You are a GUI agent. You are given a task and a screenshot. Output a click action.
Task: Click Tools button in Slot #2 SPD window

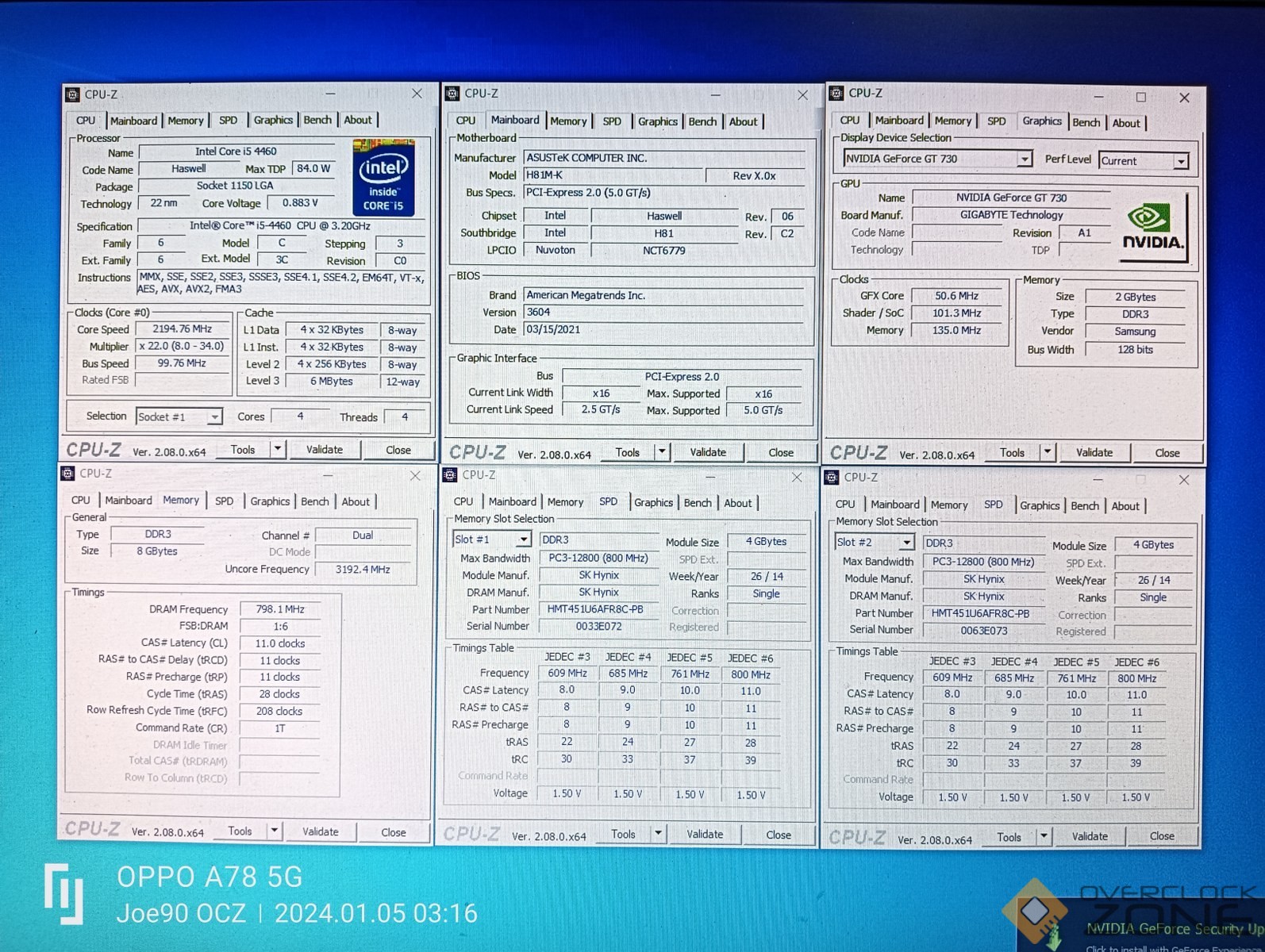coord(1009,837)
